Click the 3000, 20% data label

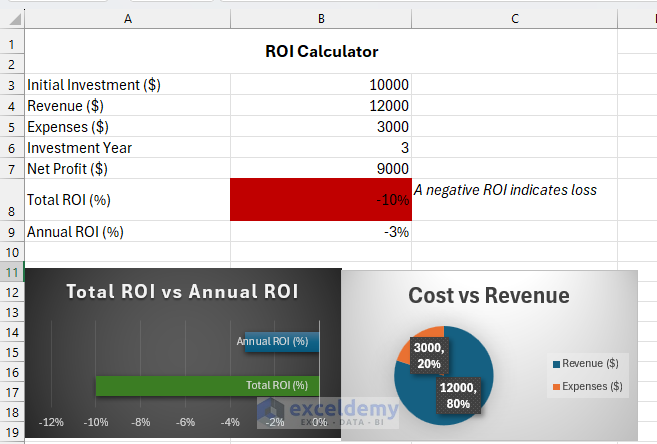[429, 356]
